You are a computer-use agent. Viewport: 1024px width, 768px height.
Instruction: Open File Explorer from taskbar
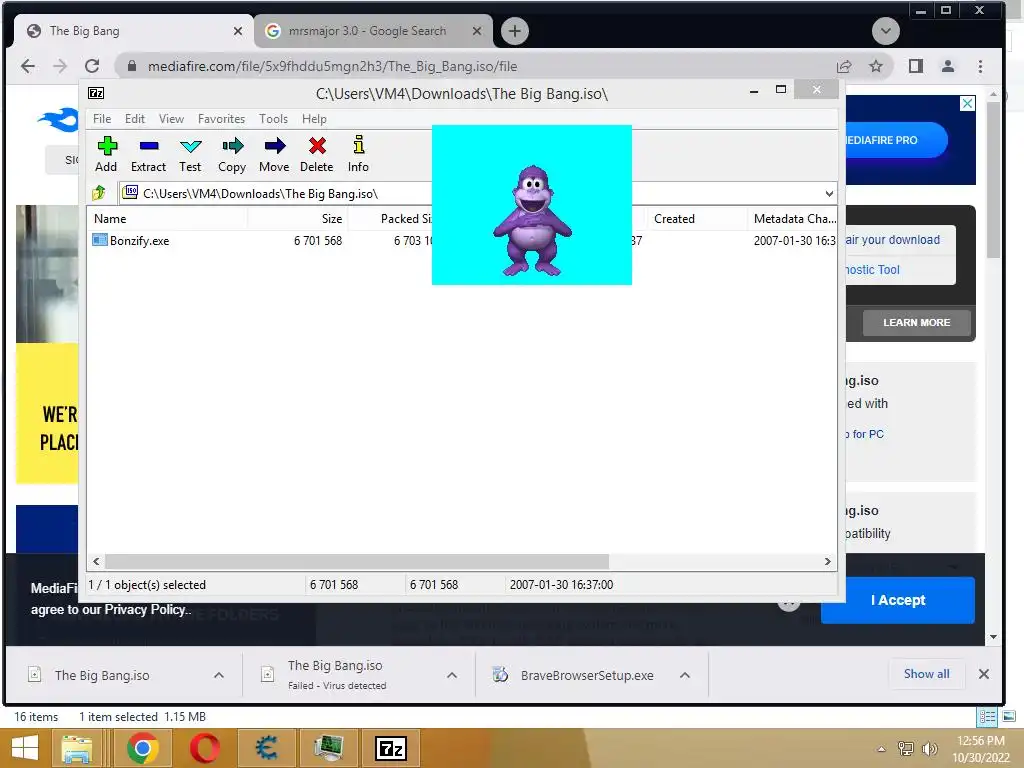(x=77, y=748)
